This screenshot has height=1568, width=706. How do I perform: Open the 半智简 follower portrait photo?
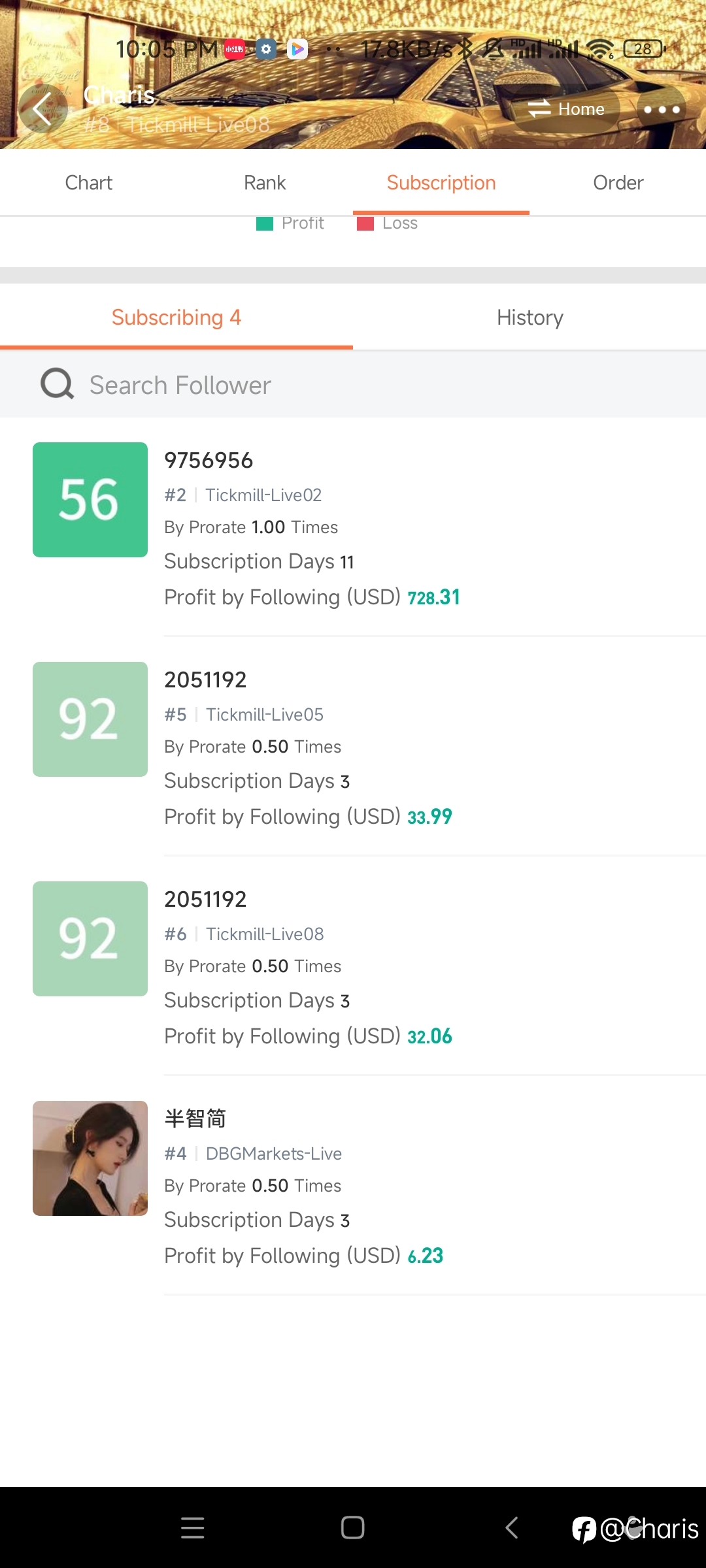[x=90, y=1158]
